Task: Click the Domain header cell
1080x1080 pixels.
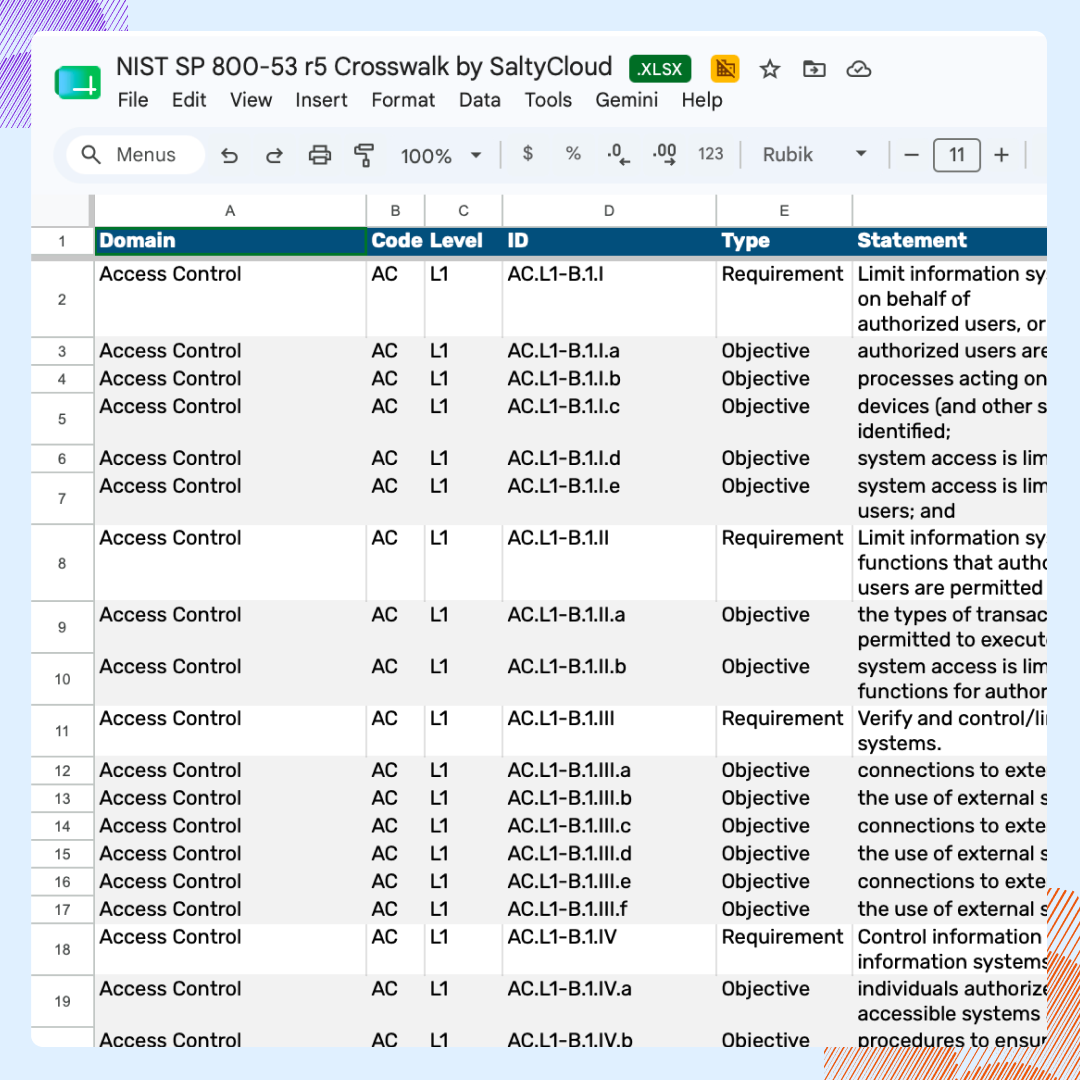Action: click(x=230, y=241)
